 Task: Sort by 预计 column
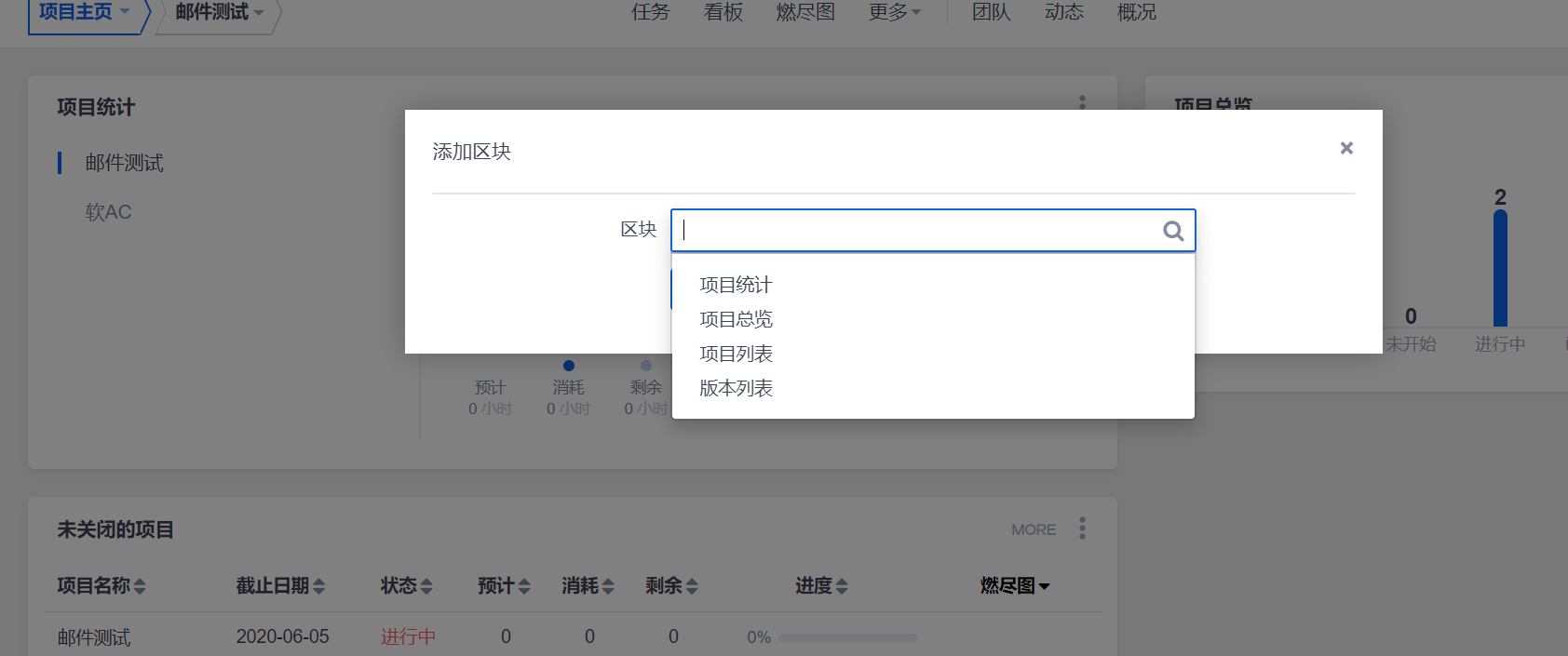[504, 585]
